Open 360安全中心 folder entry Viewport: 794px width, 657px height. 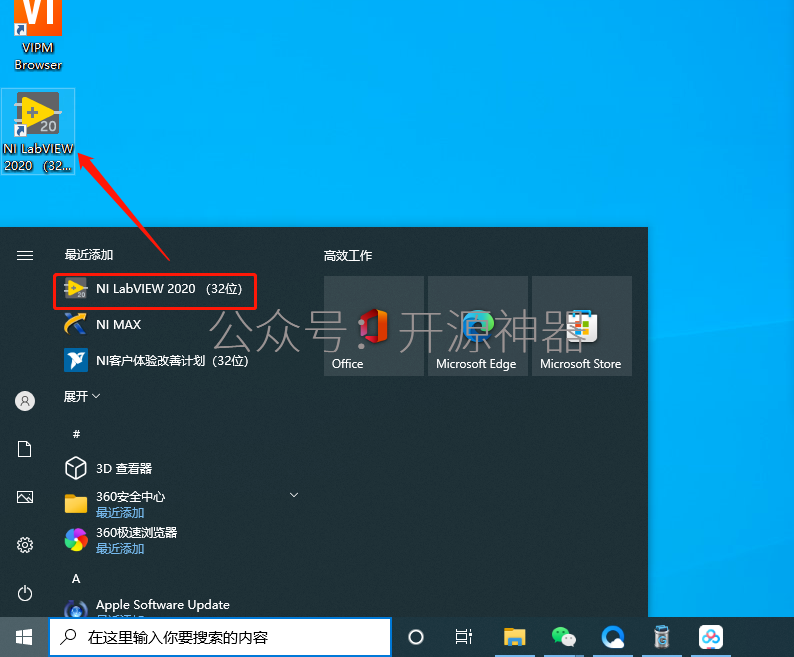pyautogui.click(x=131, y=504)
